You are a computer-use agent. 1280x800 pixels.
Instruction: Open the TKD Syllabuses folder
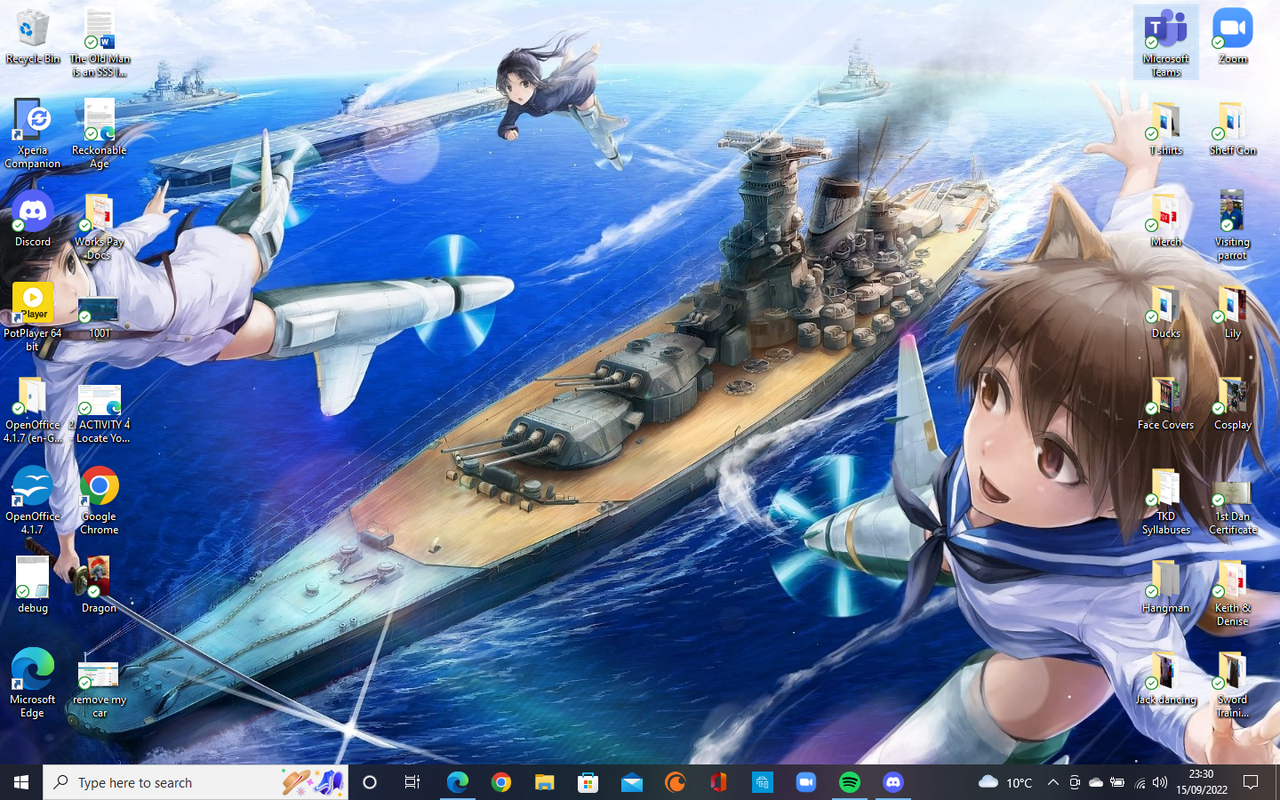coord(1166,500)
